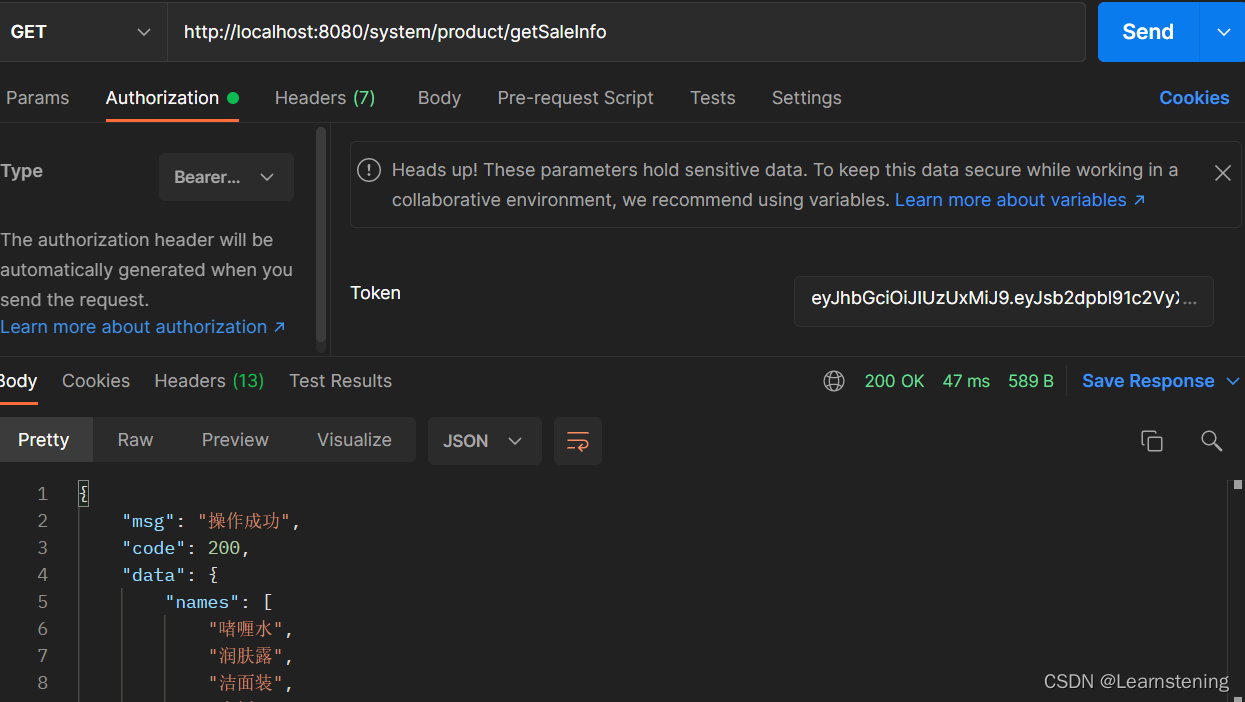Image resolution: width=1245 pixels, height=702 pixels.
Task: Click the info icon in Heads up banner
Action: point(369,170)
